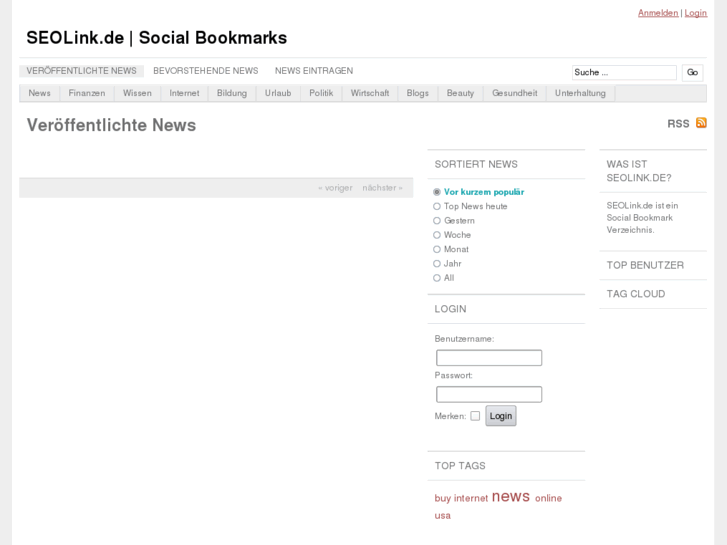The width and height of the screenshot is (727, 545).
Task: Open the 'Urlaub' category
Action: [x=278, y=93]
